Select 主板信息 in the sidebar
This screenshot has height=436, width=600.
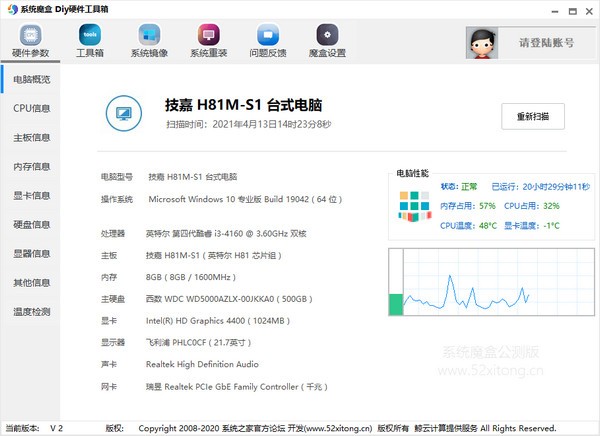pyautogui.click(x=32, y=138)
